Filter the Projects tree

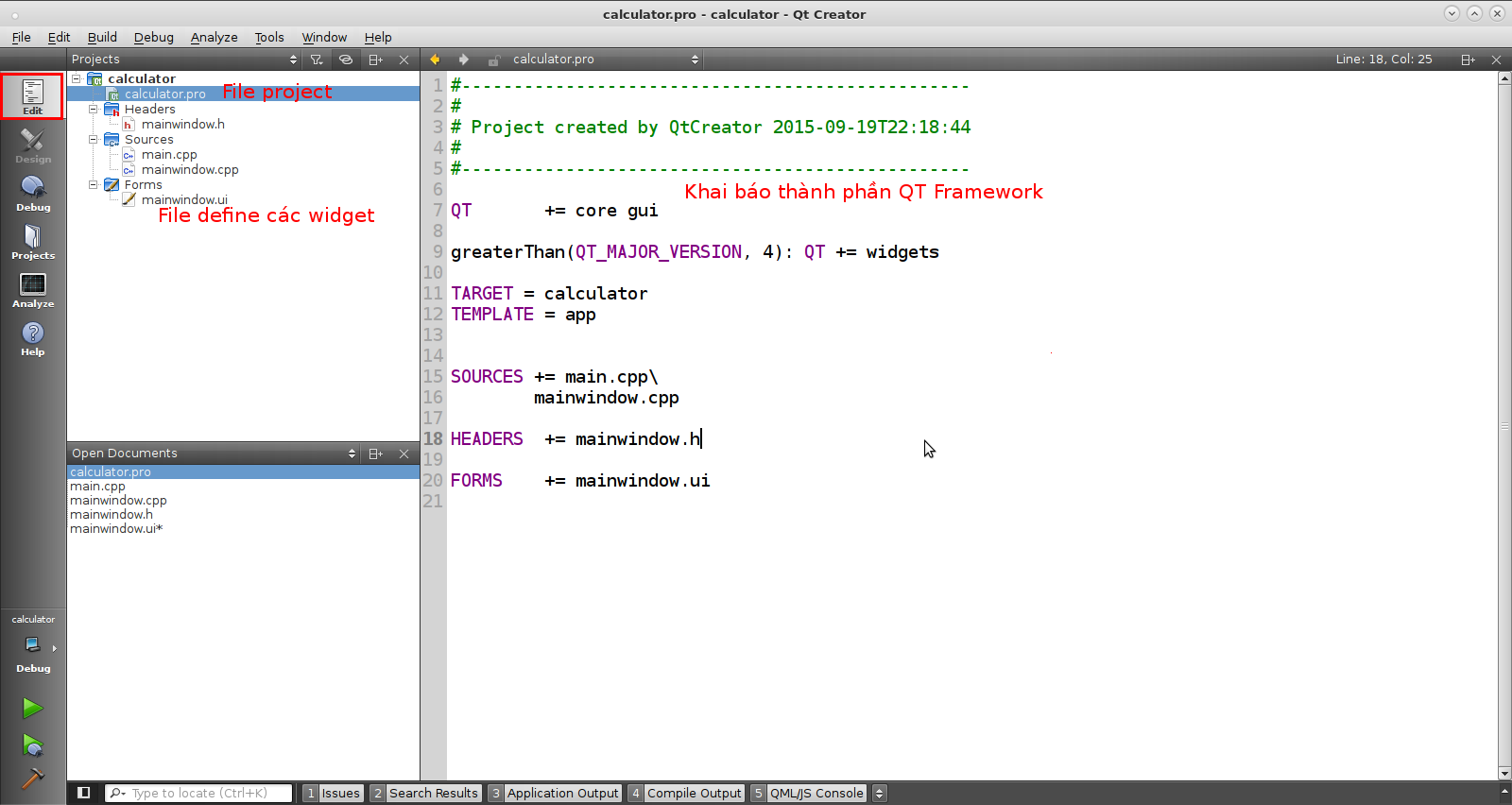(x=317, y=60)
